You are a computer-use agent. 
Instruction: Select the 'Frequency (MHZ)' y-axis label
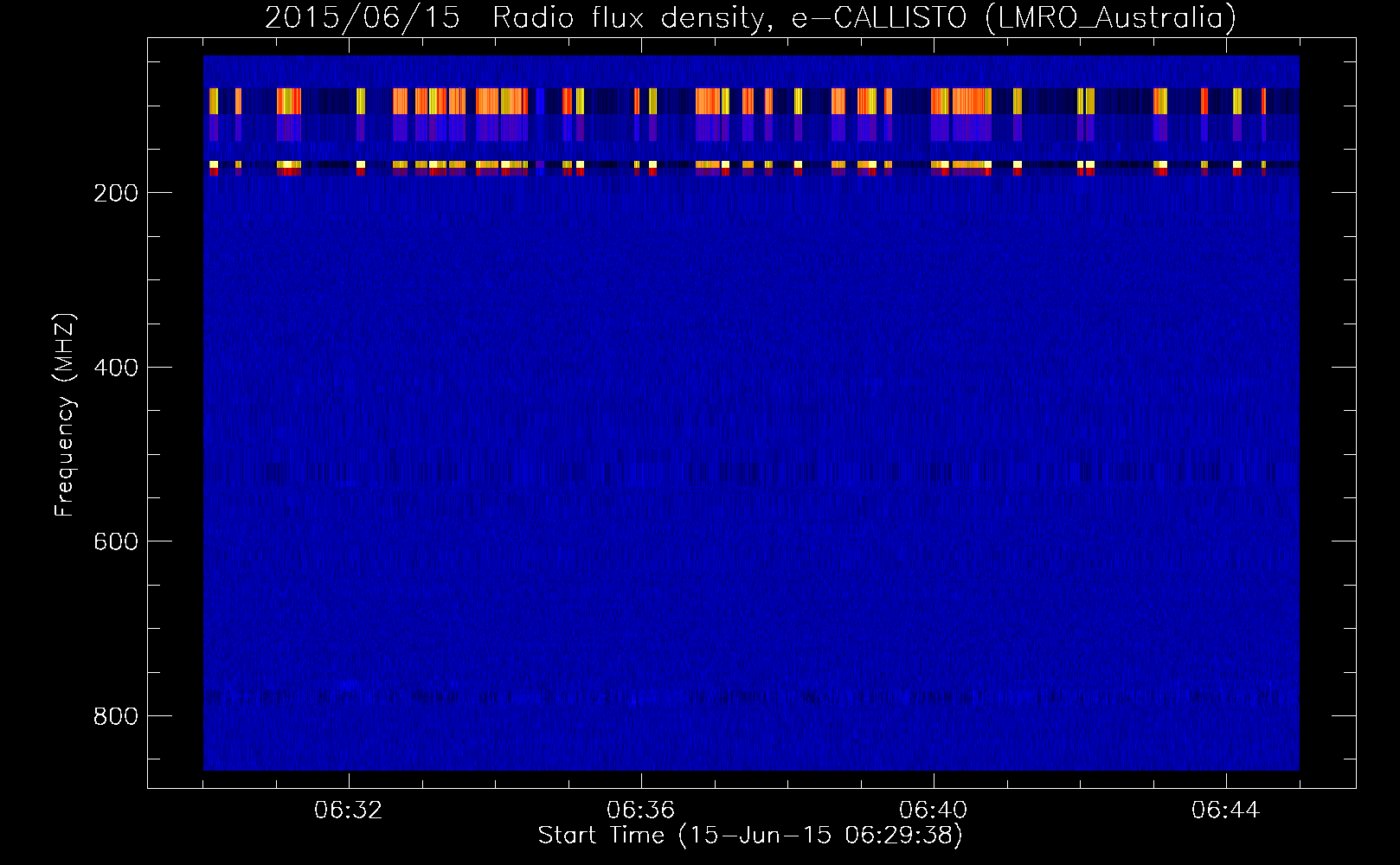pos(65,415)
